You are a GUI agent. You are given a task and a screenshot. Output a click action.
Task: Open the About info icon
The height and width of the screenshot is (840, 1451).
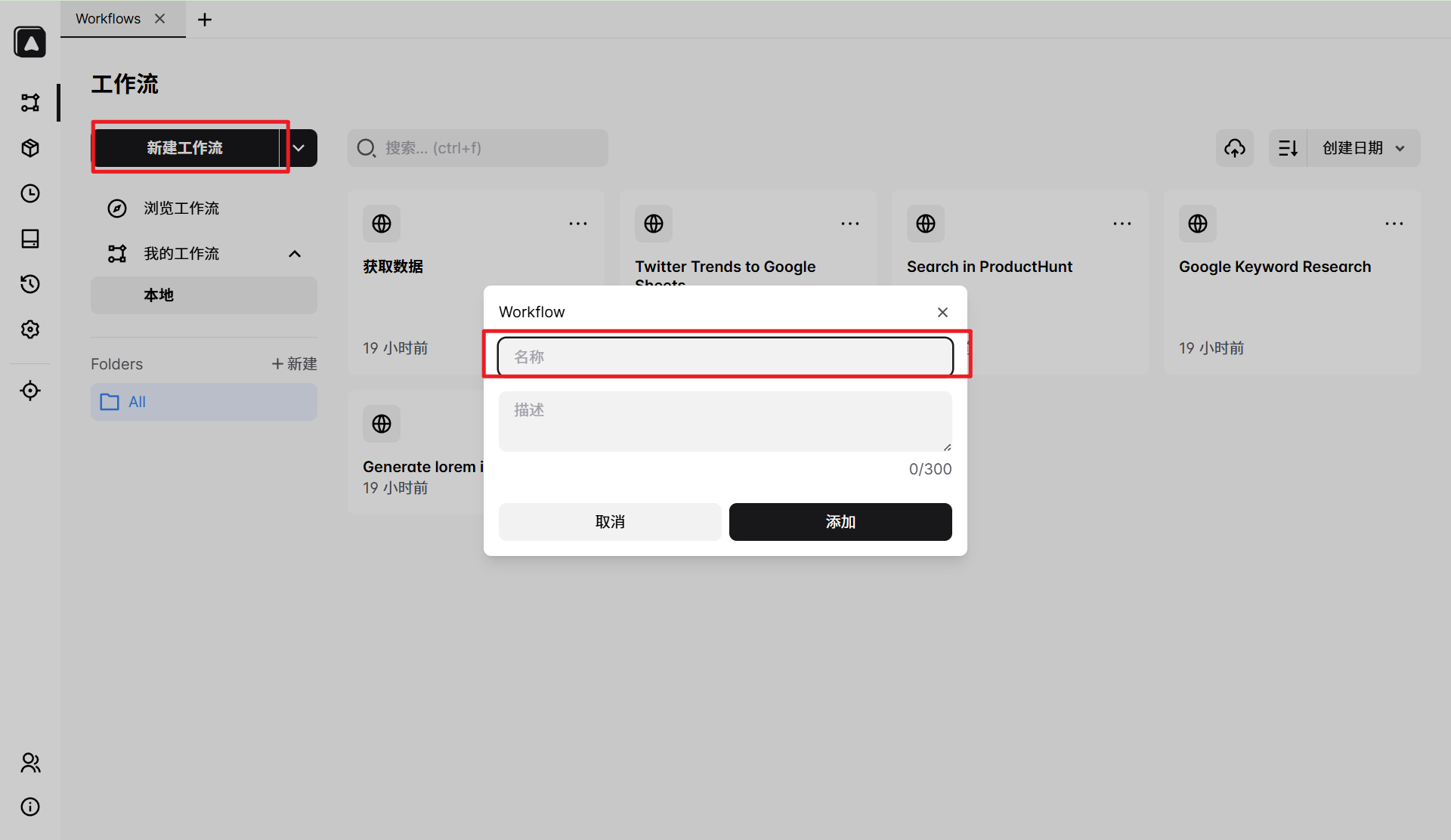[x=30, y=807]
